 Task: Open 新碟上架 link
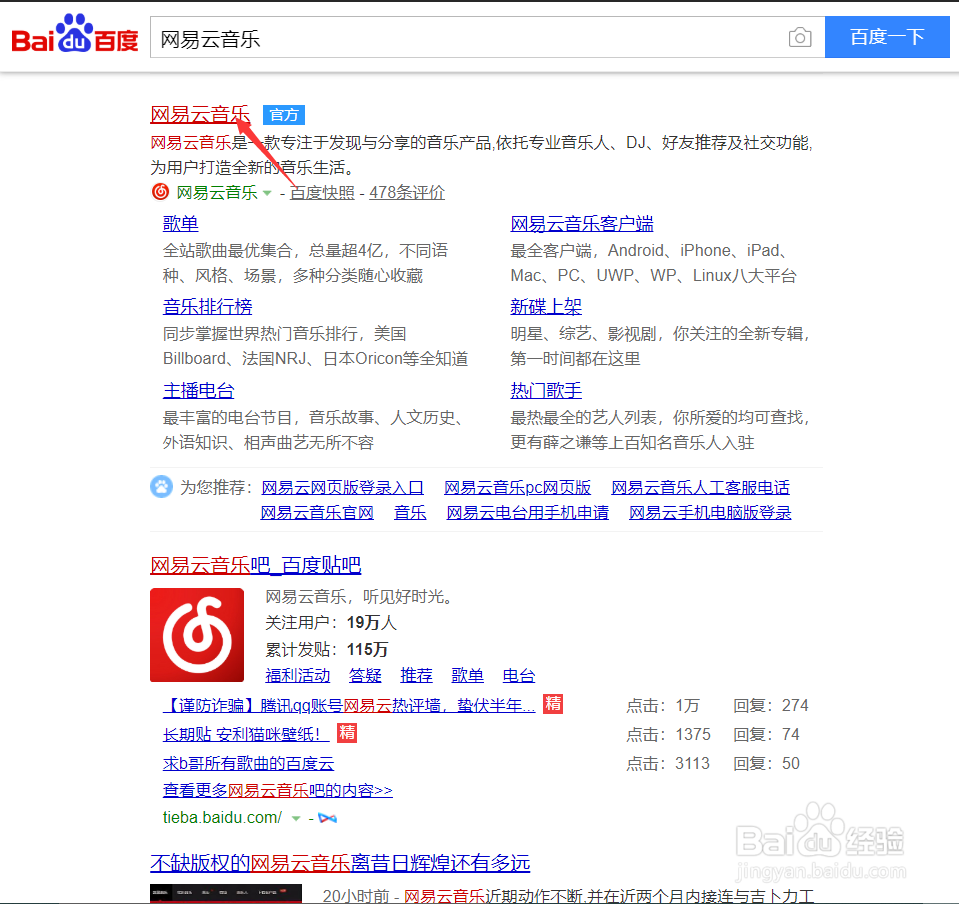[546, 306]
